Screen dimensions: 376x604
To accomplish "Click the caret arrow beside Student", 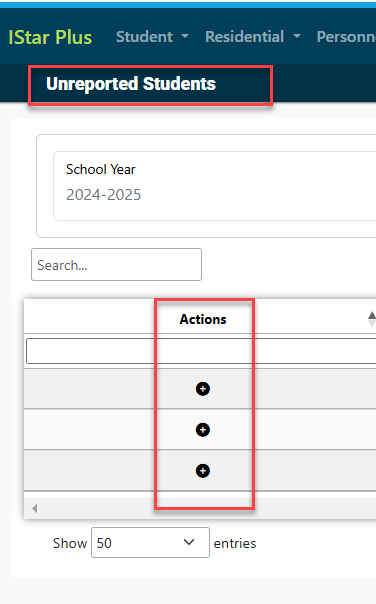I will pos(185,36).
